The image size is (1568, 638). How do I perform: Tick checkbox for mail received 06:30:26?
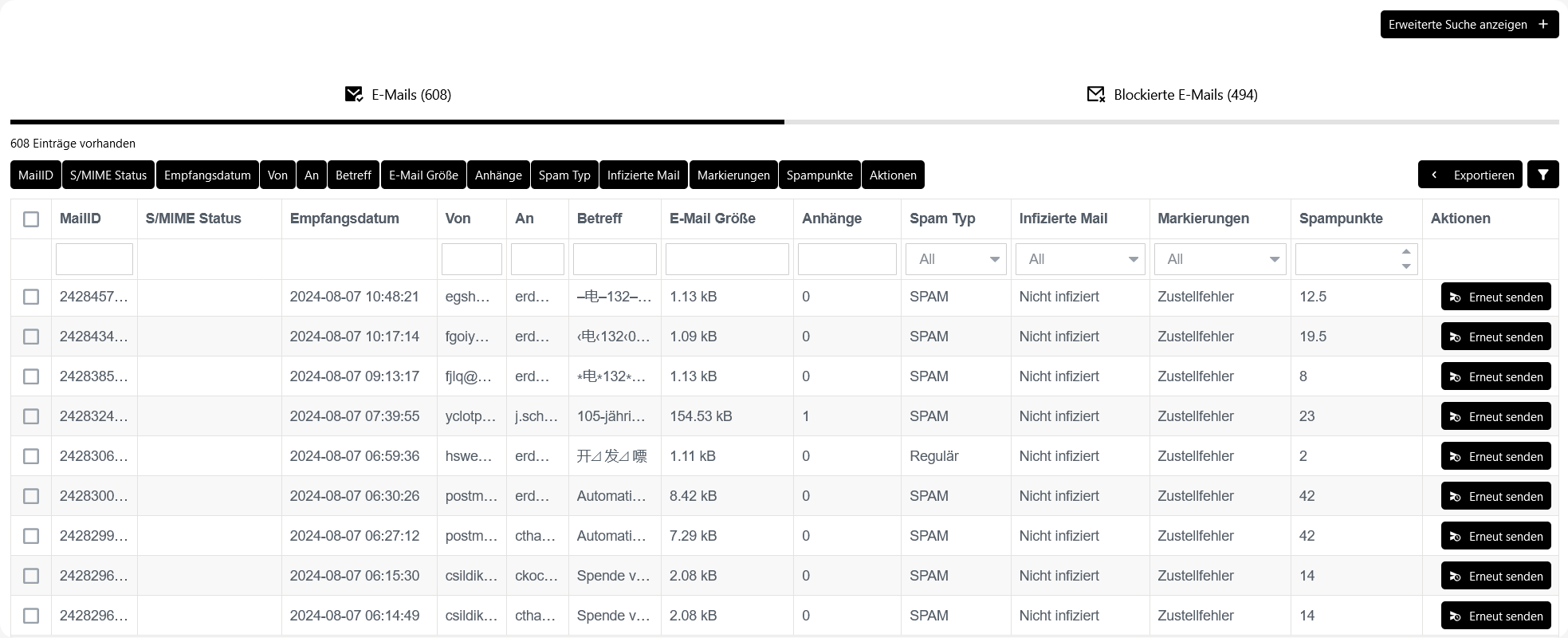point(31,496)
